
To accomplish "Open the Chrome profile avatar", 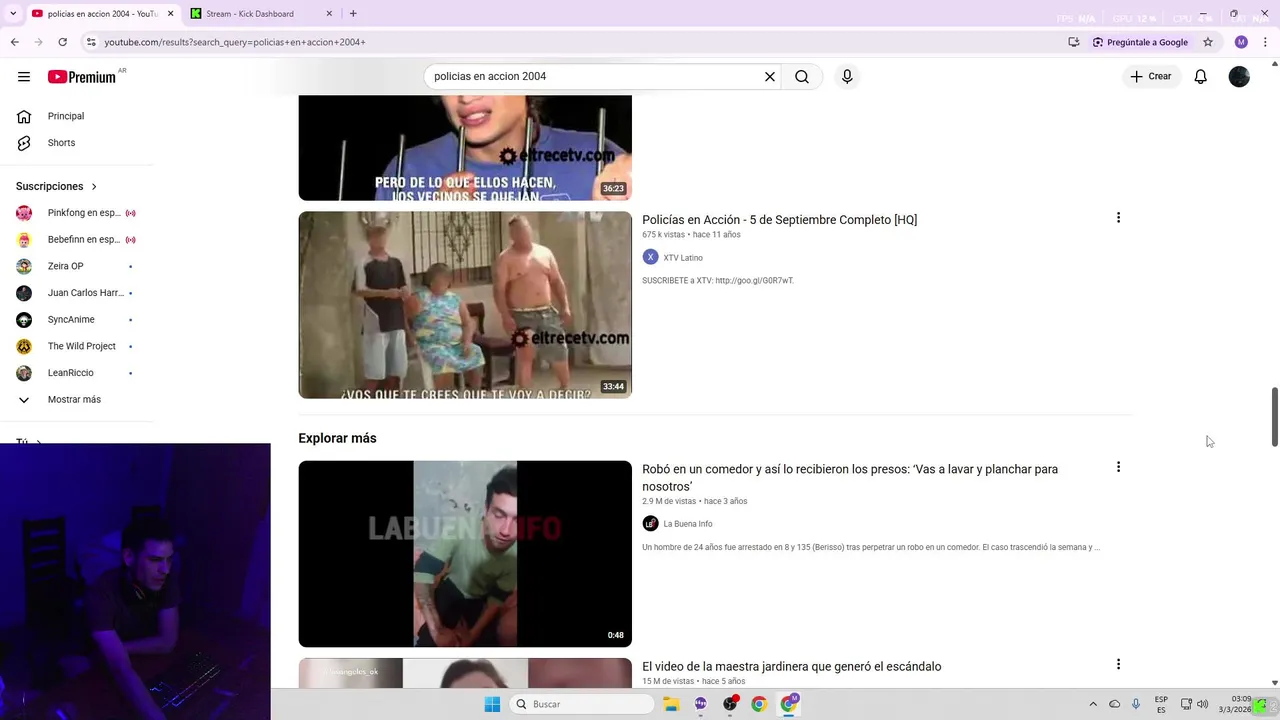I will click(x=1241, y=42).
